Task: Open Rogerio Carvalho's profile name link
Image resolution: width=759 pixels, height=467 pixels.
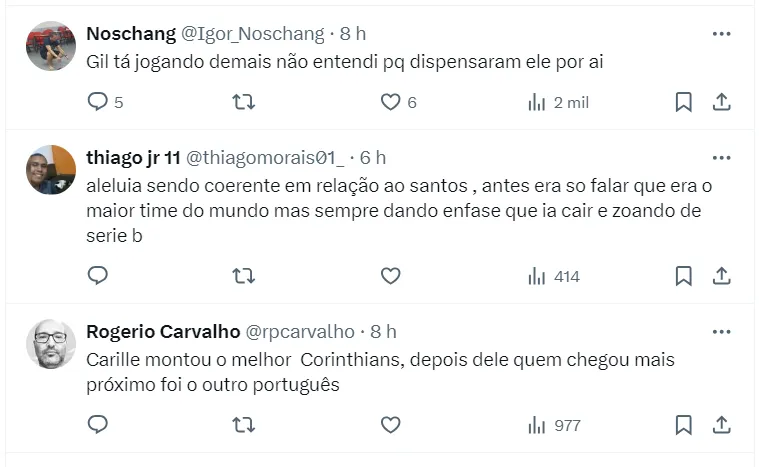Action: (x=161, y=332)
